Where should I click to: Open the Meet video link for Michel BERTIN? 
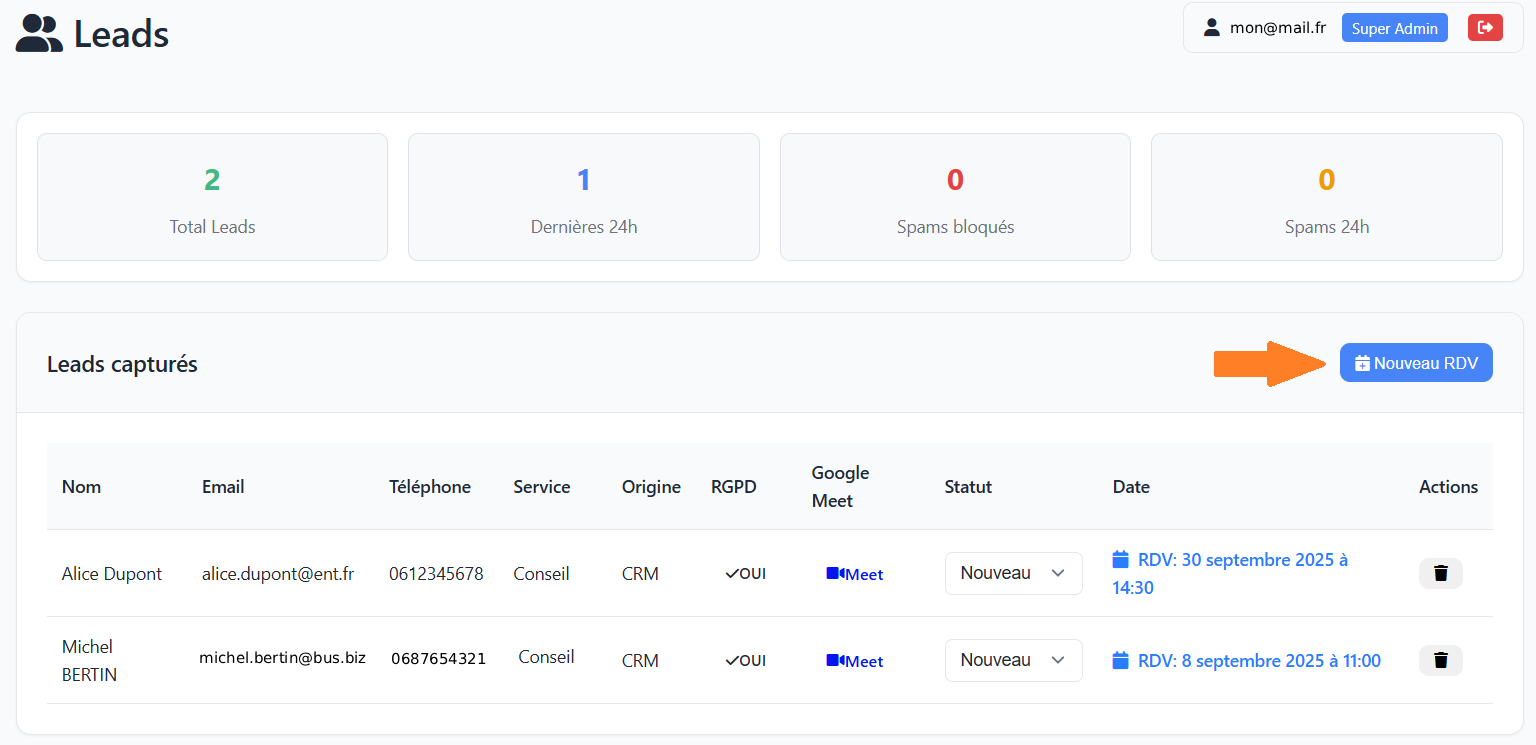point(855,661)
